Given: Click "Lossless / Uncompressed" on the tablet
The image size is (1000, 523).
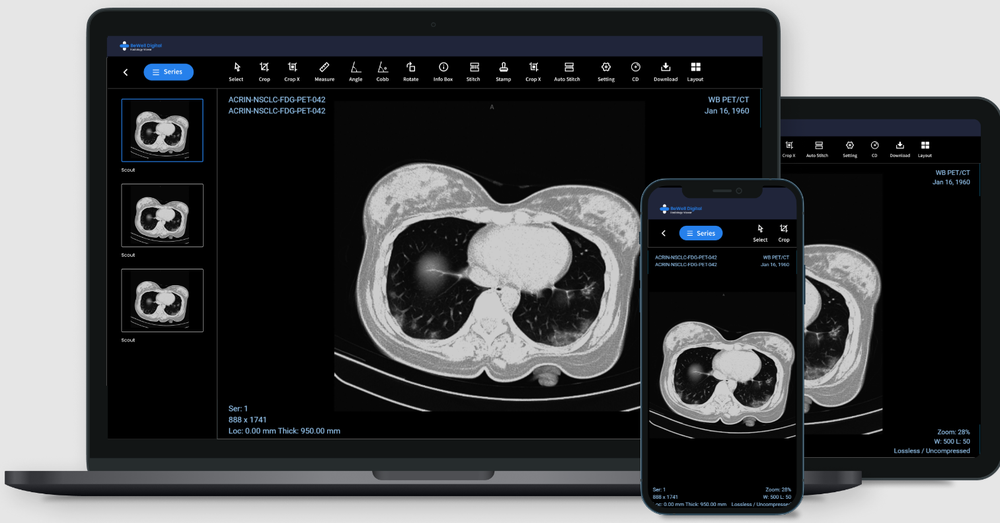Looking at the screenshot, I should (x=932, y=451).
